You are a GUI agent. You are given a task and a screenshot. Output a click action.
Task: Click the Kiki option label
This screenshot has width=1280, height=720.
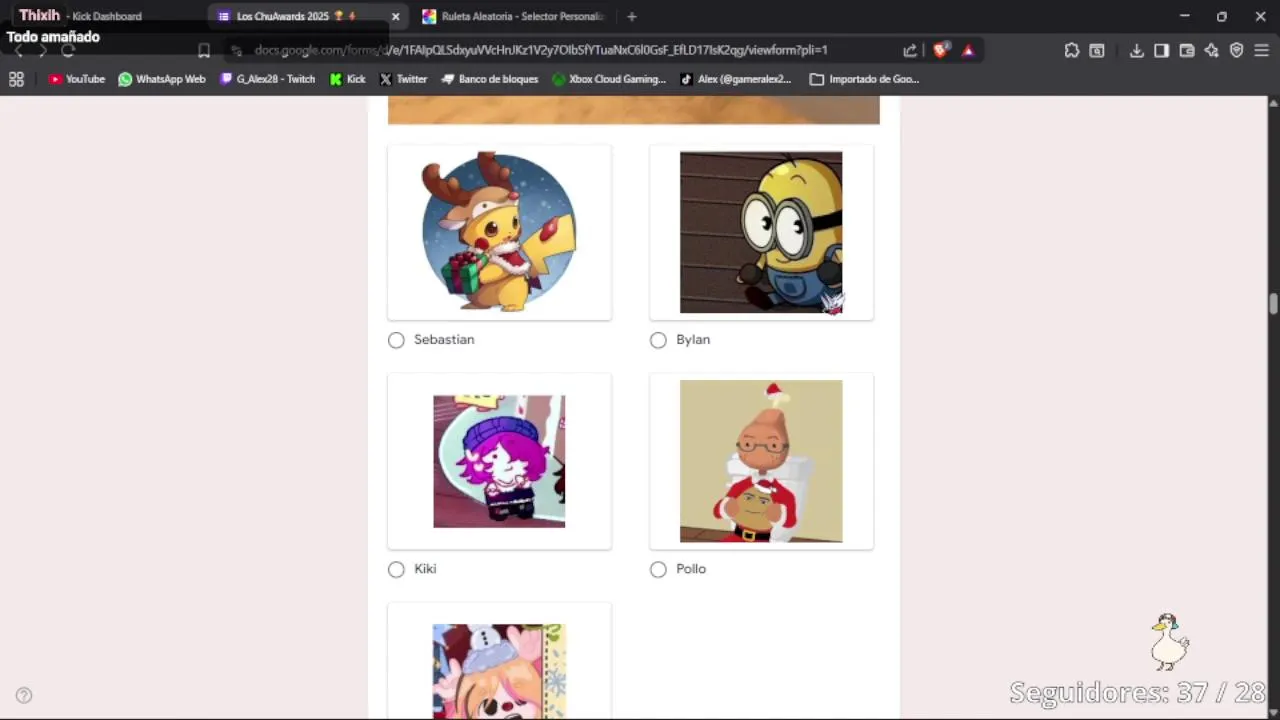pyautogui.click(x=425, y=569)
